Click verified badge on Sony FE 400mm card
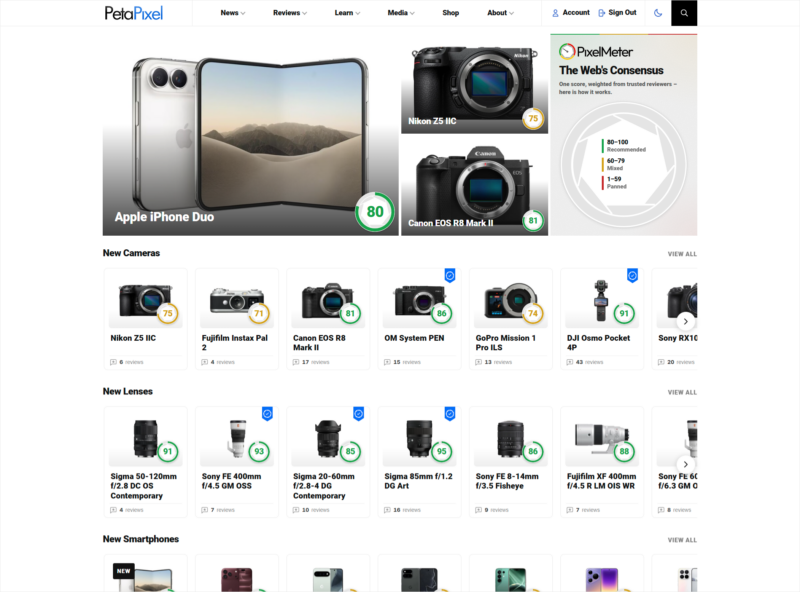Viewport: 800px width, 592px height. (x=267, y=414)
